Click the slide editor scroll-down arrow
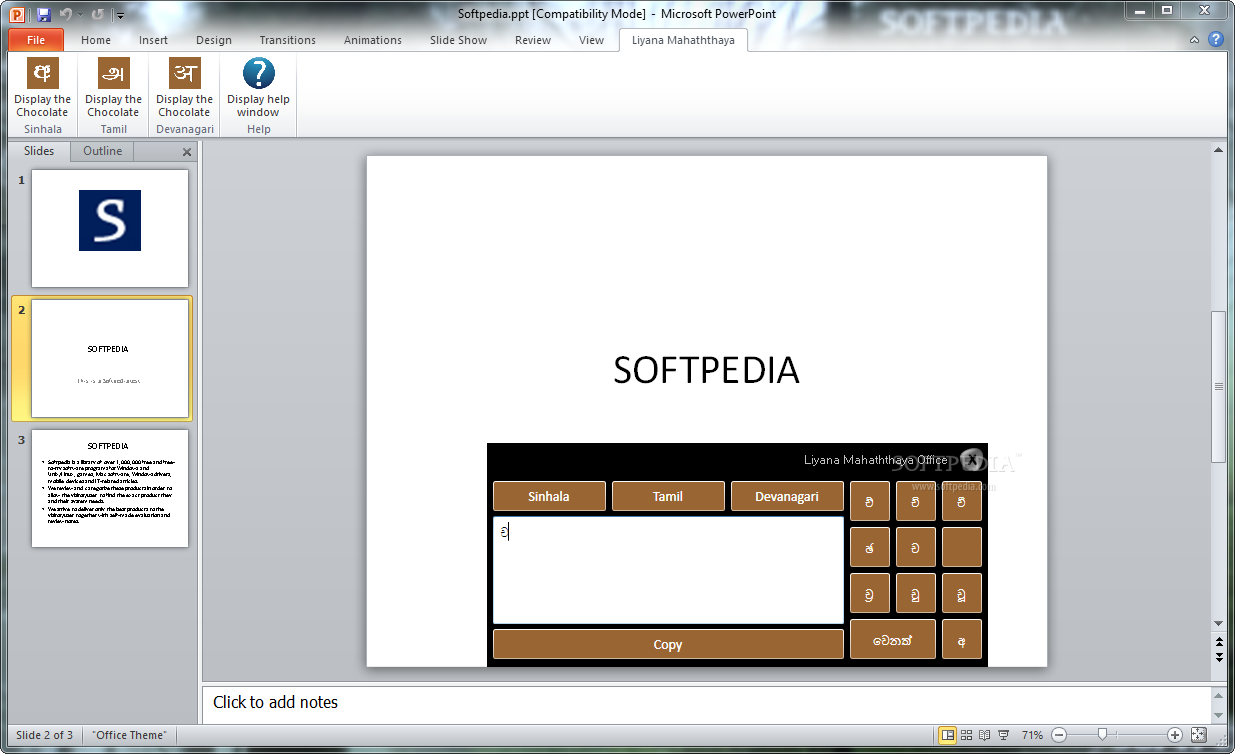This screenshot has width=1235, height=754. coord(1219,622)
